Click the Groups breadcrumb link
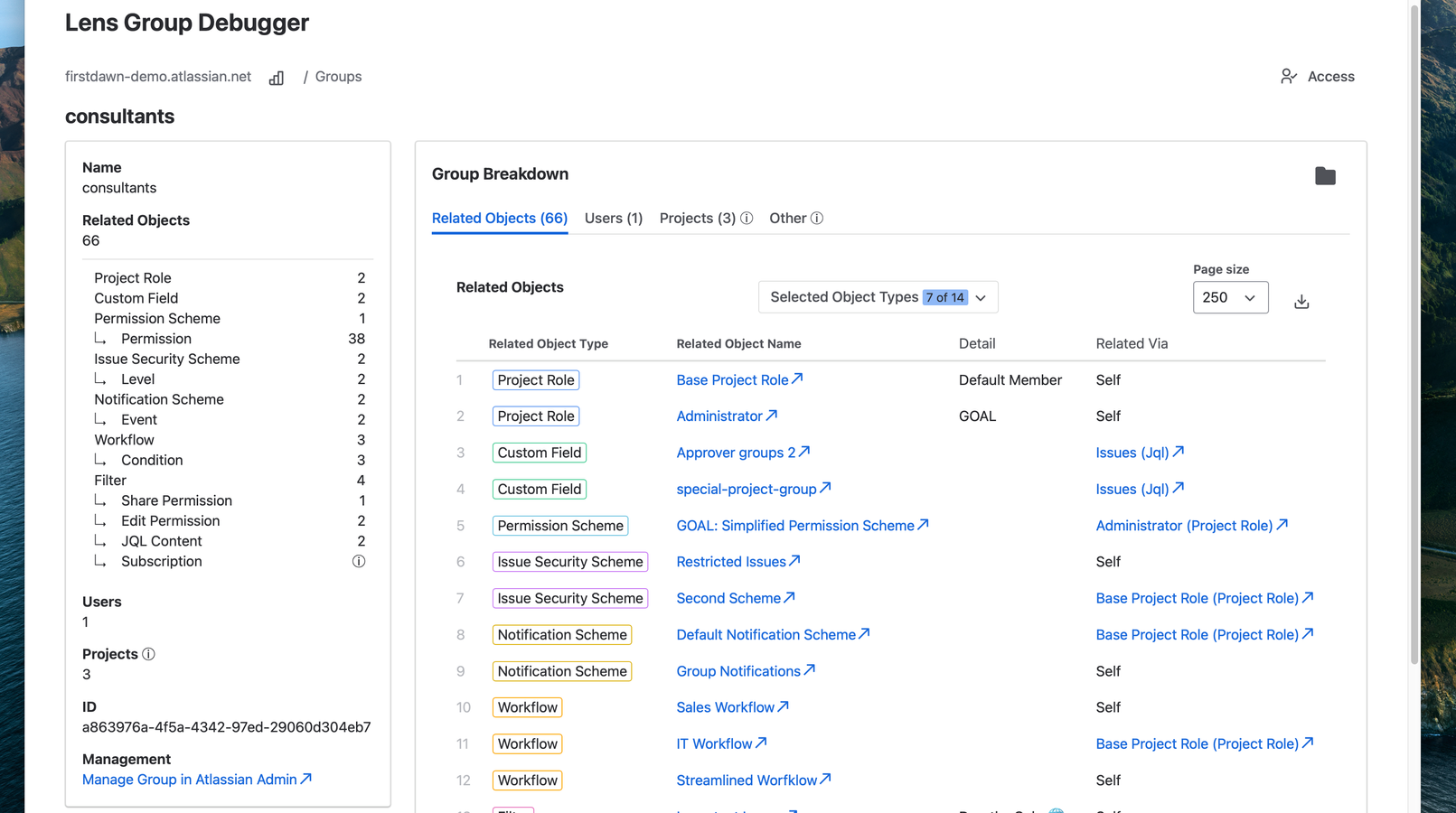This screenshot has height=813, width=1456. point(338,77)
